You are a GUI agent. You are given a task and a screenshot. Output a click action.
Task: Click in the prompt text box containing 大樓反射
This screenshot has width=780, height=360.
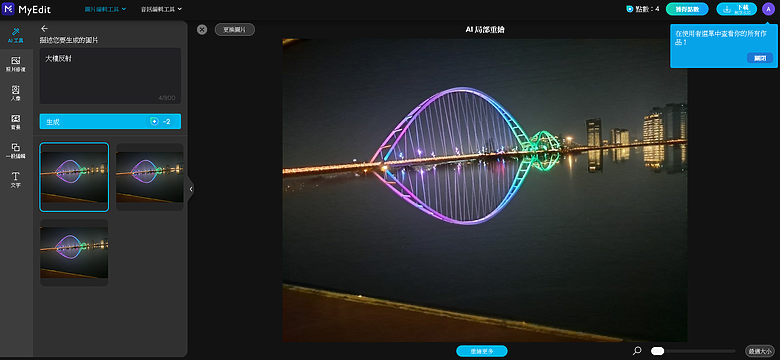(110, 76)
